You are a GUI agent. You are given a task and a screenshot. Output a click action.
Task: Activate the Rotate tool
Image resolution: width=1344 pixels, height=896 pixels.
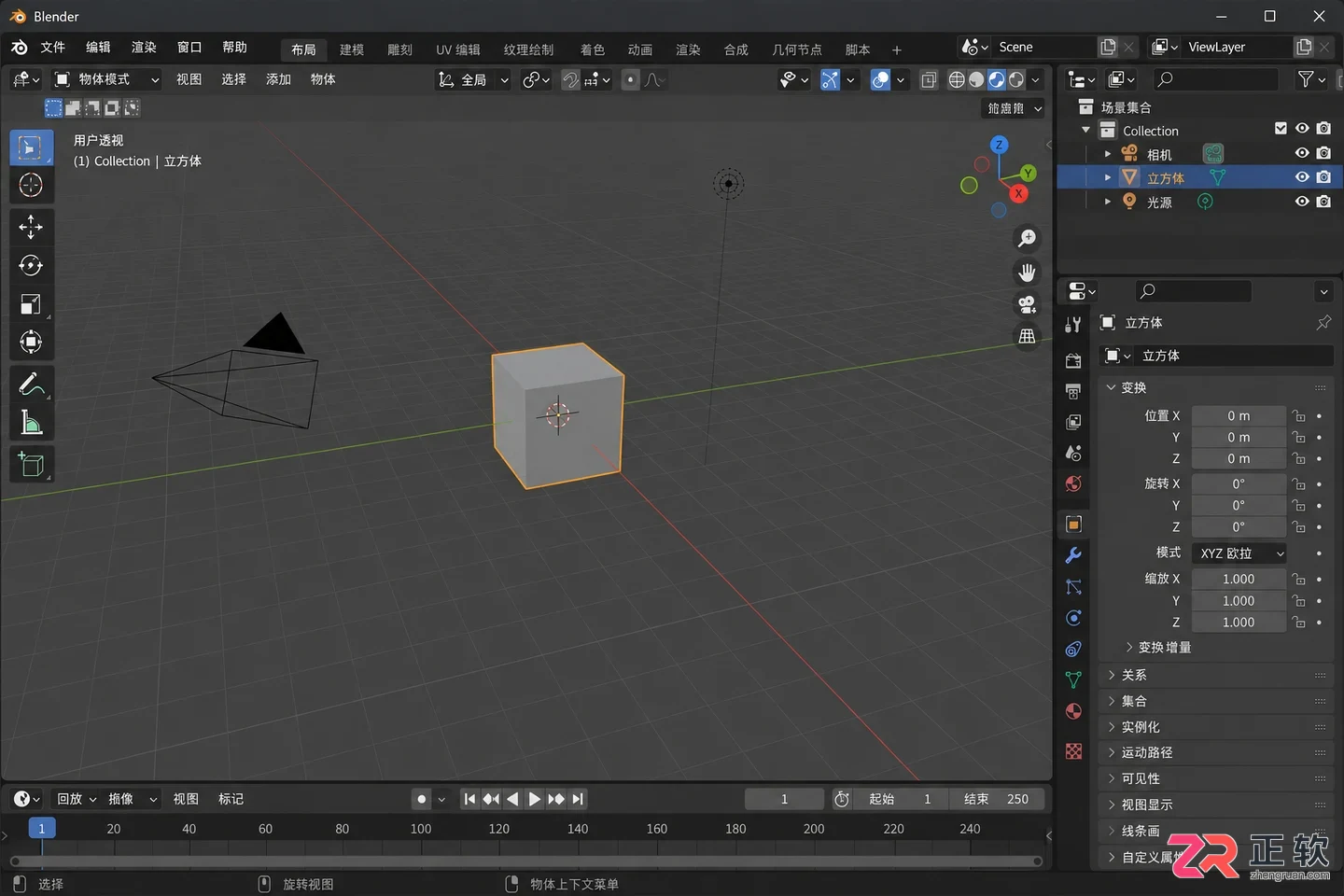pyautogui.click(x=31, y=266)
